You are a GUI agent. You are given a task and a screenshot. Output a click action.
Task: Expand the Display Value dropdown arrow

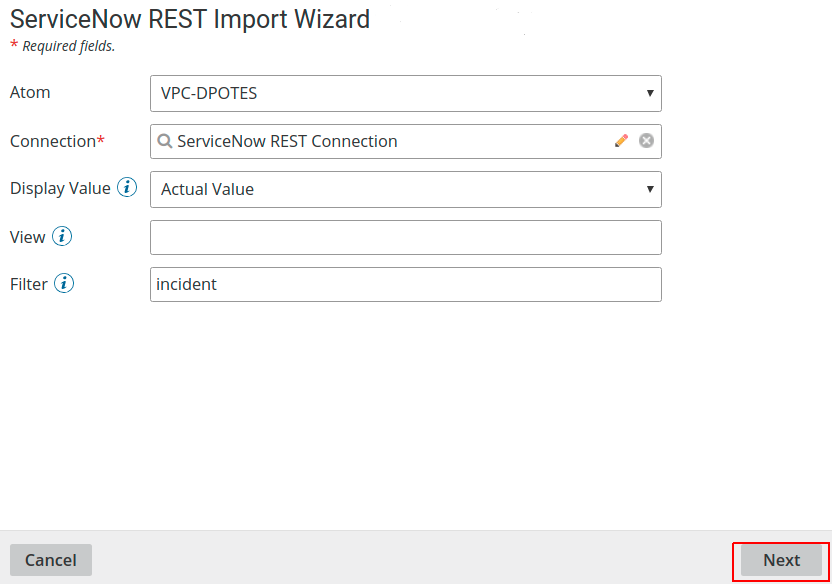(650, 189)
